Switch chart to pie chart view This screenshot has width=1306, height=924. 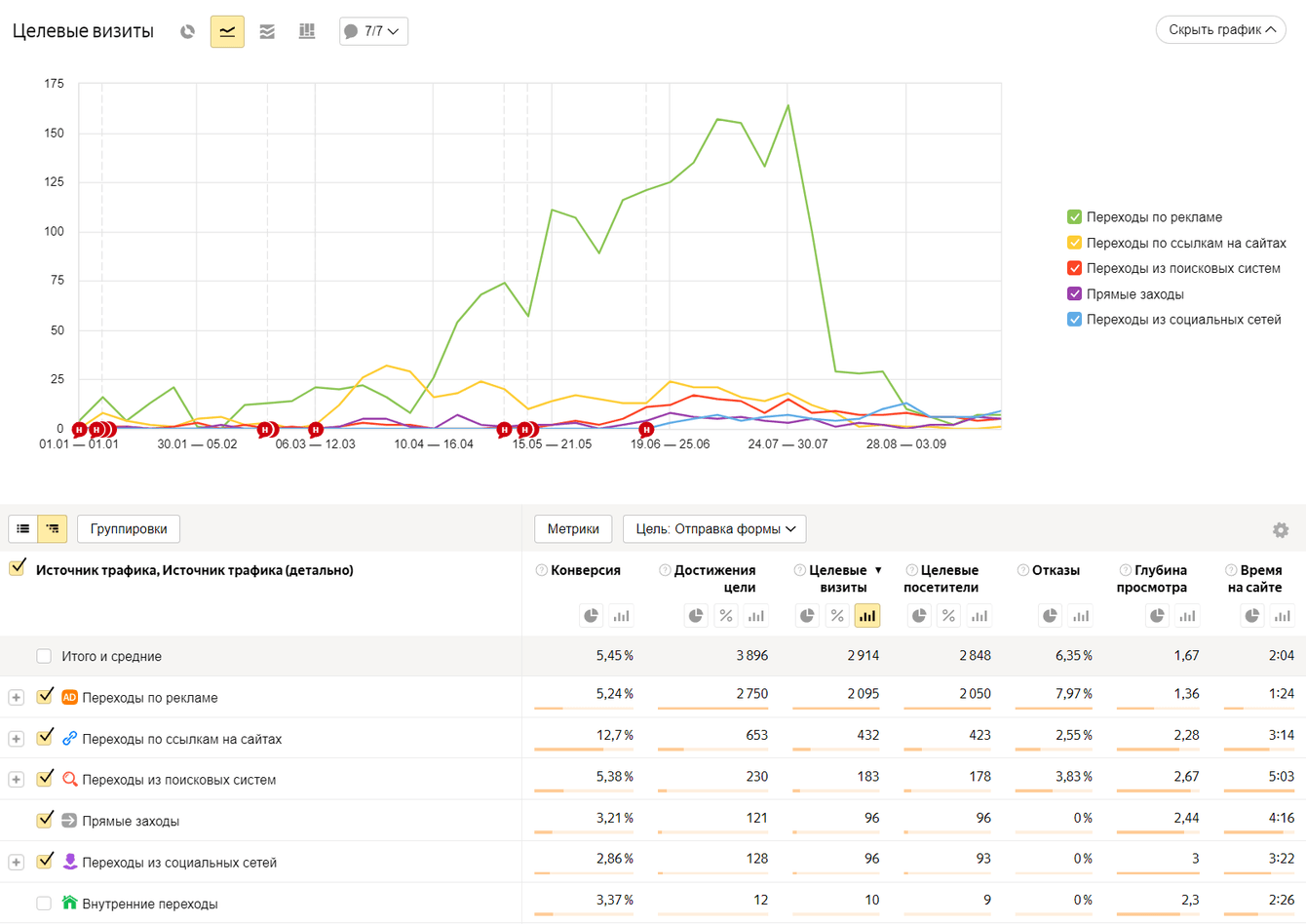187,31
